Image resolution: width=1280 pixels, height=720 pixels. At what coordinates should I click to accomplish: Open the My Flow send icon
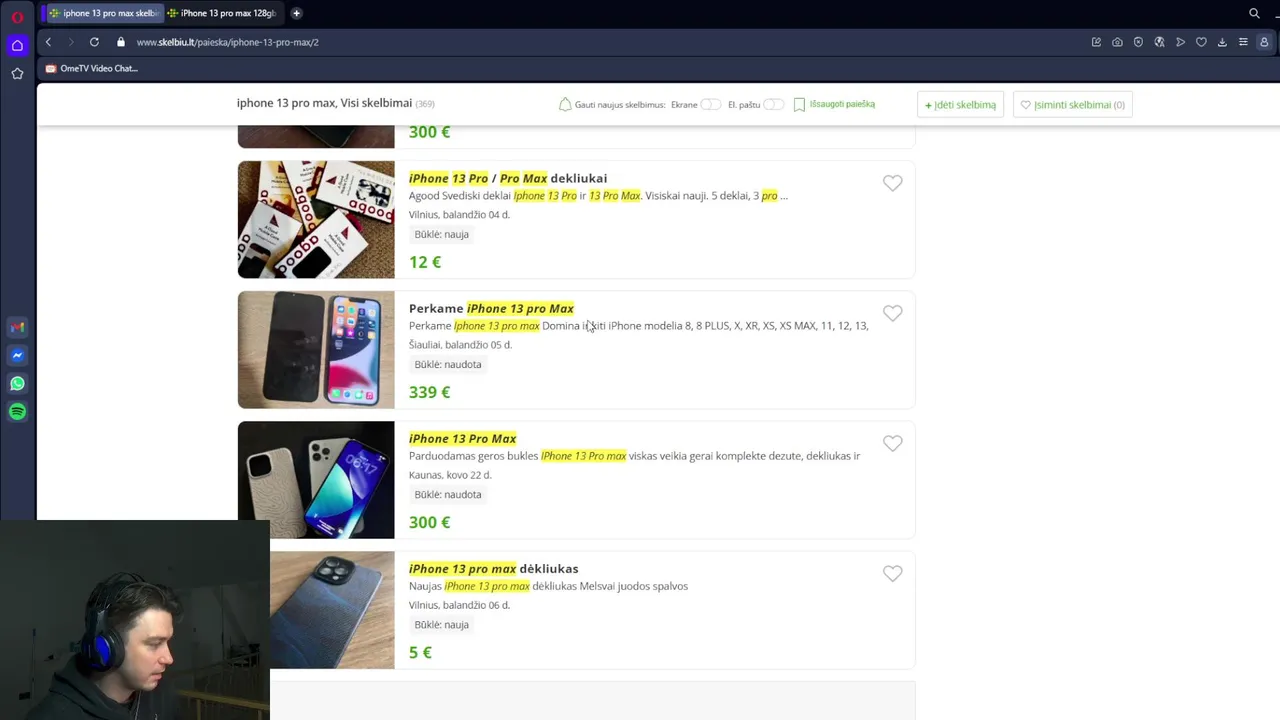point(1180,42)
